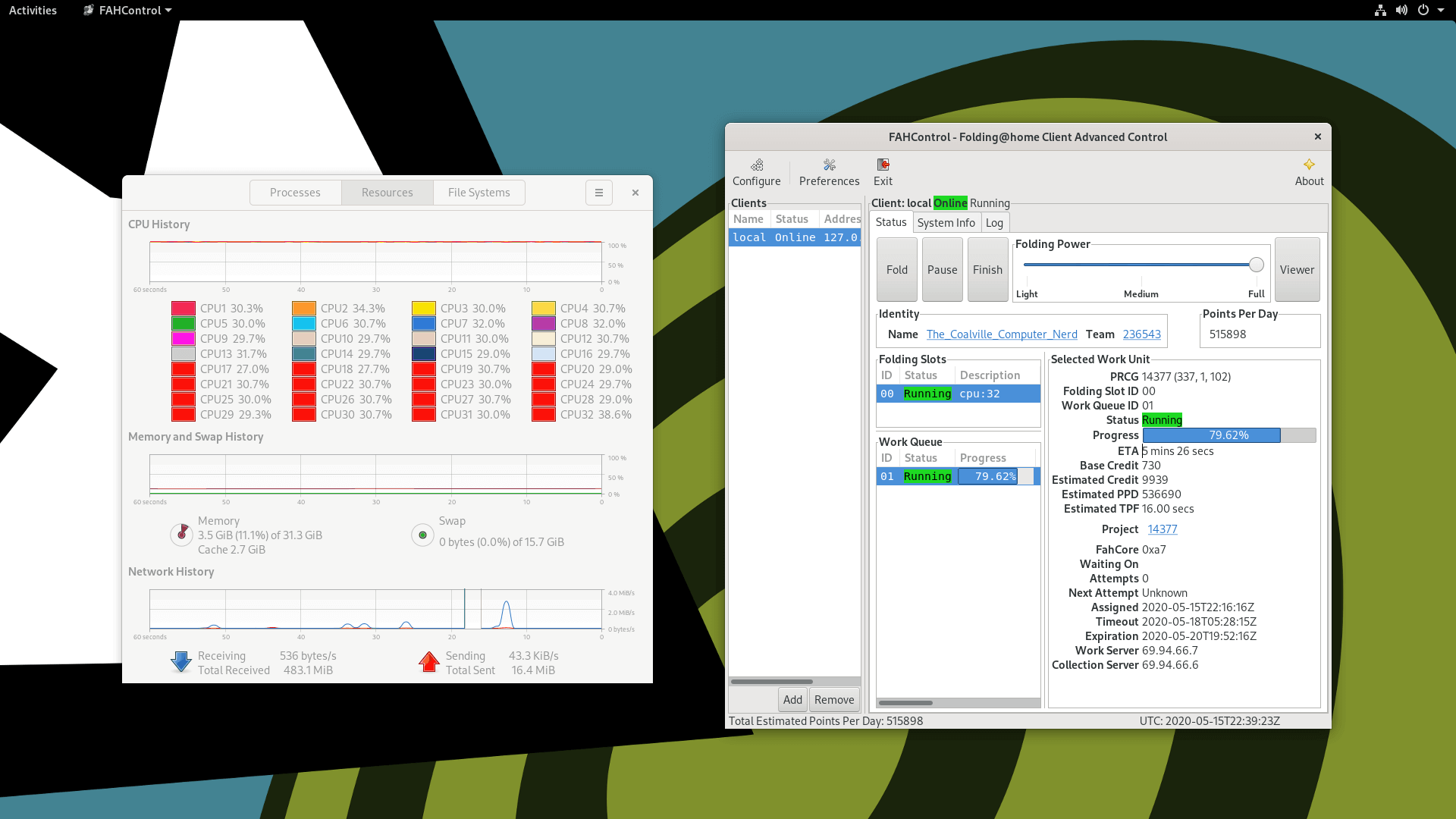This screenshot has height=819, width=1456.
Task: Open the Status tab in FAHControl
Action: (x=891, y=222)
